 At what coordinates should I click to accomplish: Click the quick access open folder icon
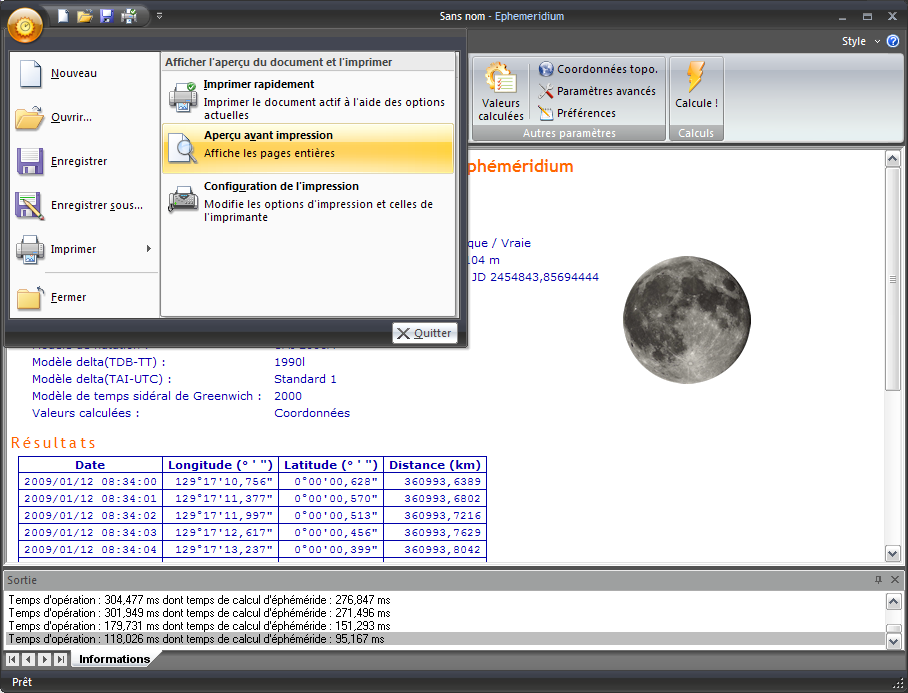85,16
